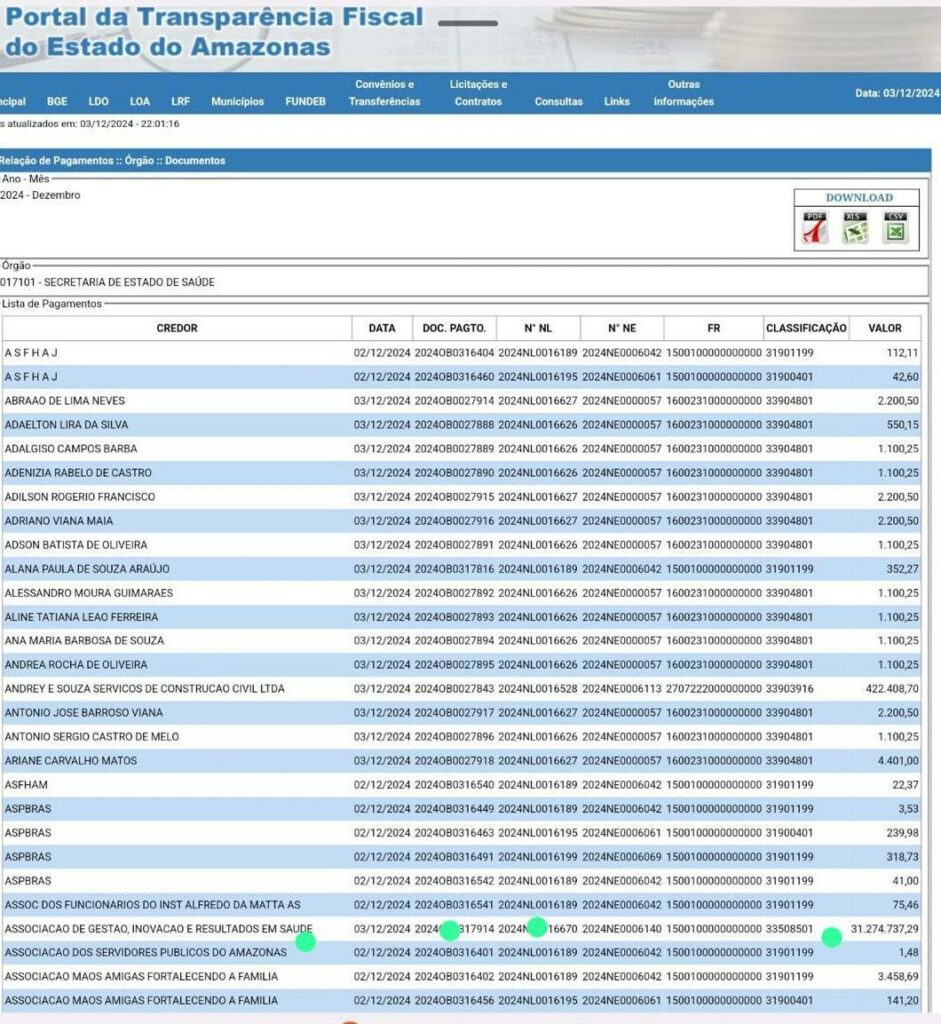Select creditor ARIANE CARVALHO MATOS
Screen dimensions: 941x1024
(x=71, y=761)
